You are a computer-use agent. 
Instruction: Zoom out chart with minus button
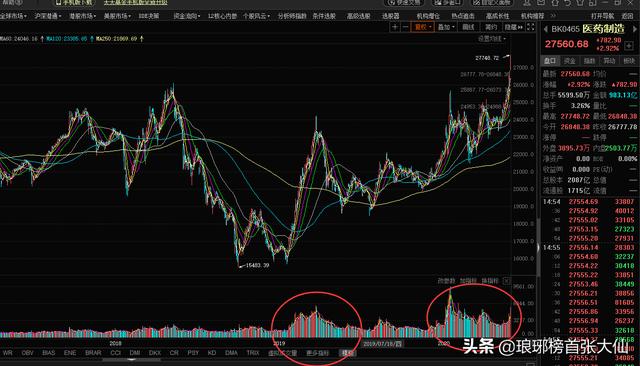tap(405, 27)
